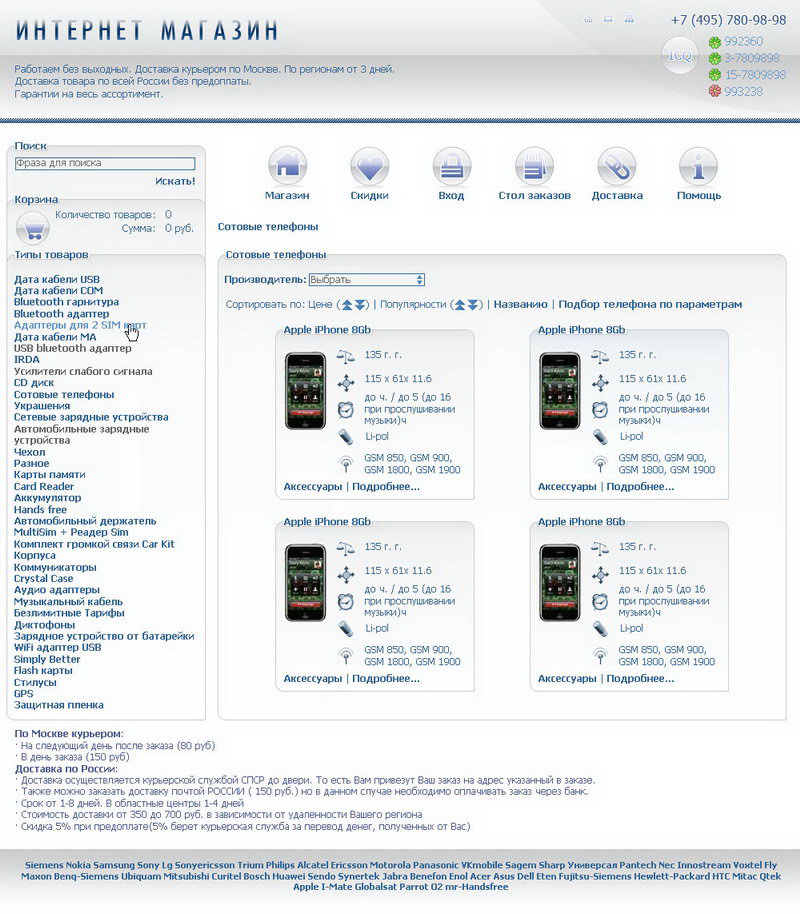Click iPhone thumbnail in bottom-left card
The width and height of the screenshot is (800, 914).
[305, 583]
